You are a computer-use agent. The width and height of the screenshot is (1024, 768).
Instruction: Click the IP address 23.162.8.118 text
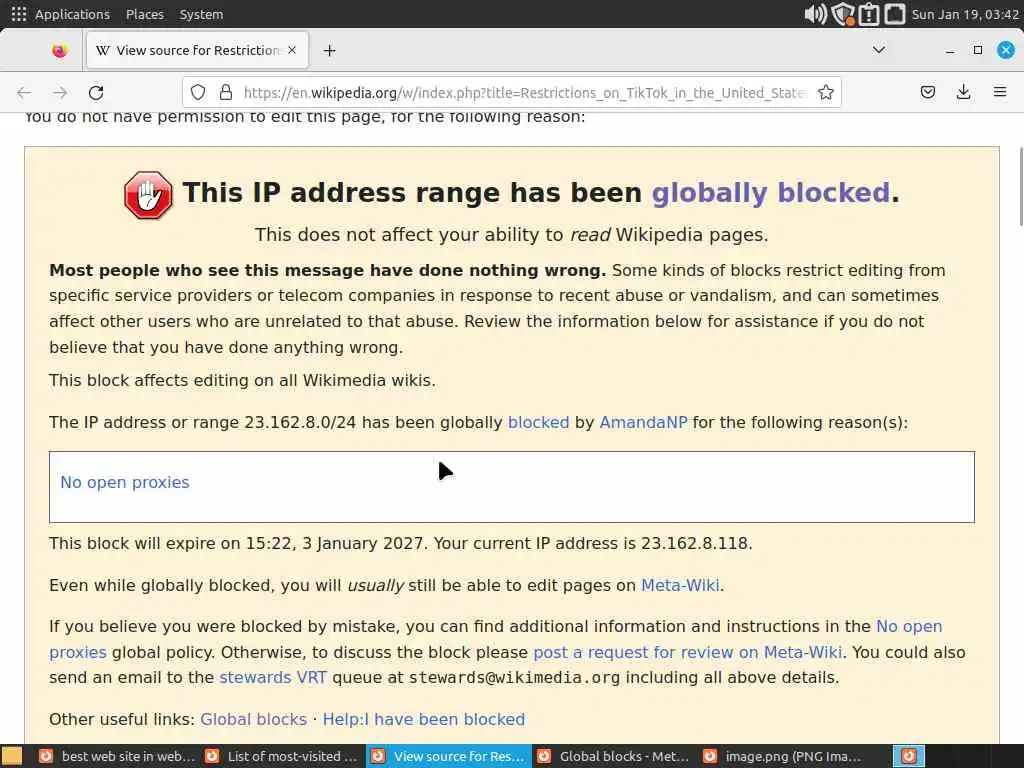pyautogui.click(x=694, y=543)
